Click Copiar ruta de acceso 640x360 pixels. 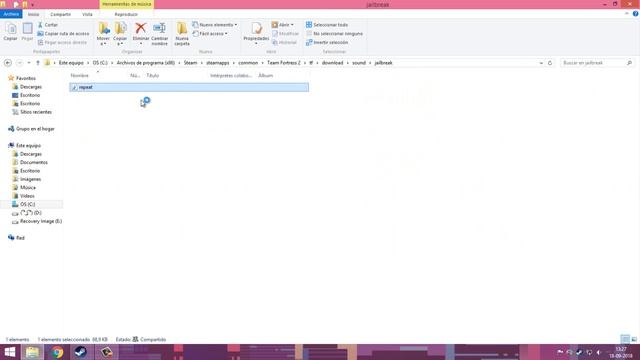click(x=63, y=33)
